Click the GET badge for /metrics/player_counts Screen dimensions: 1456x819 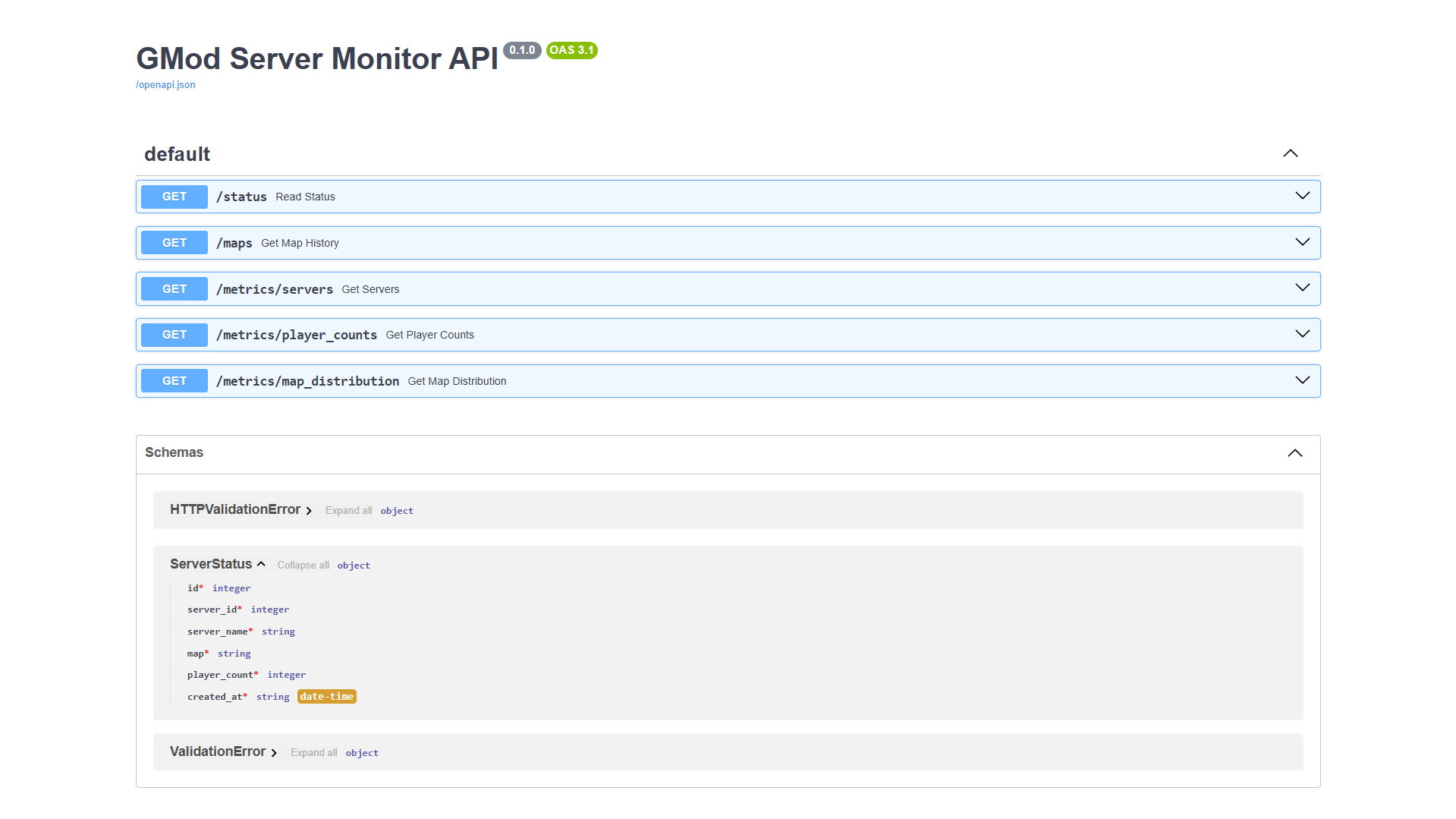[x=174, y=334]
